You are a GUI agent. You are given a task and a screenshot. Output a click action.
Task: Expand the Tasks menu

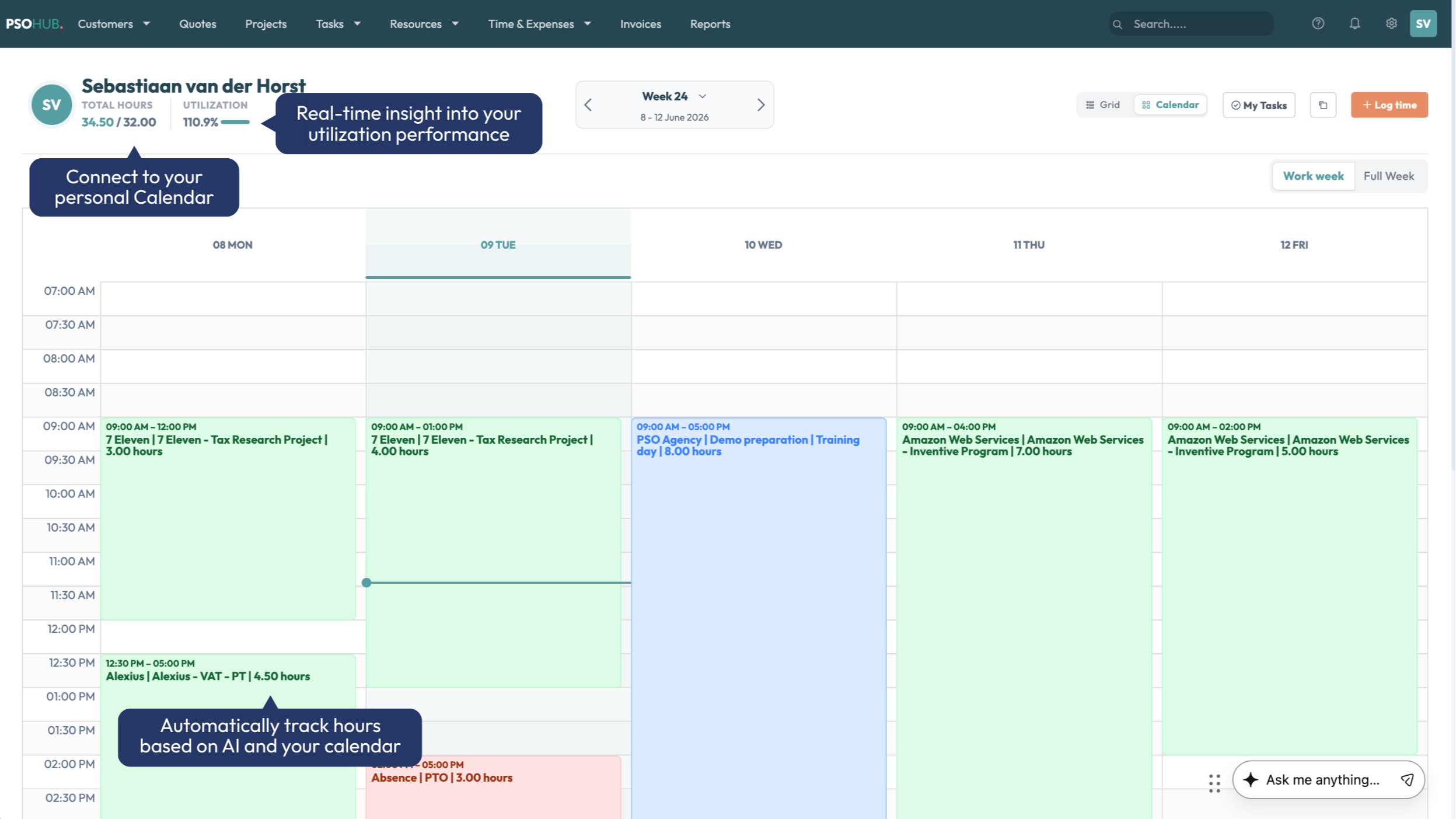(x=338, y=24)
